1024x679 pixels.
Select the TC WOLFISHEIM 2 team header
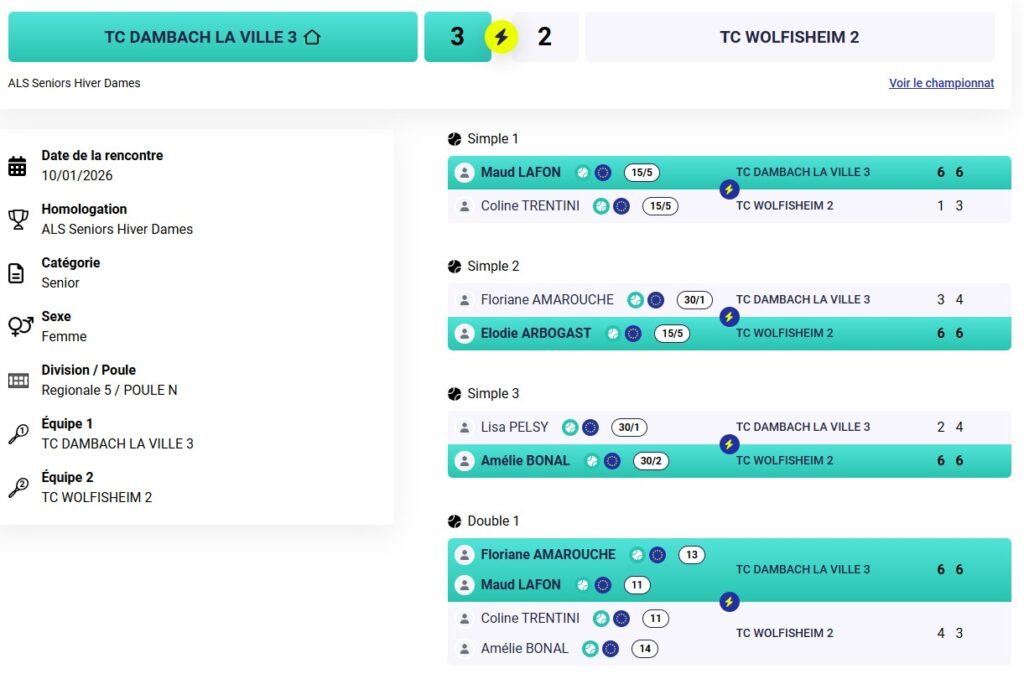(x=789, y=37)
